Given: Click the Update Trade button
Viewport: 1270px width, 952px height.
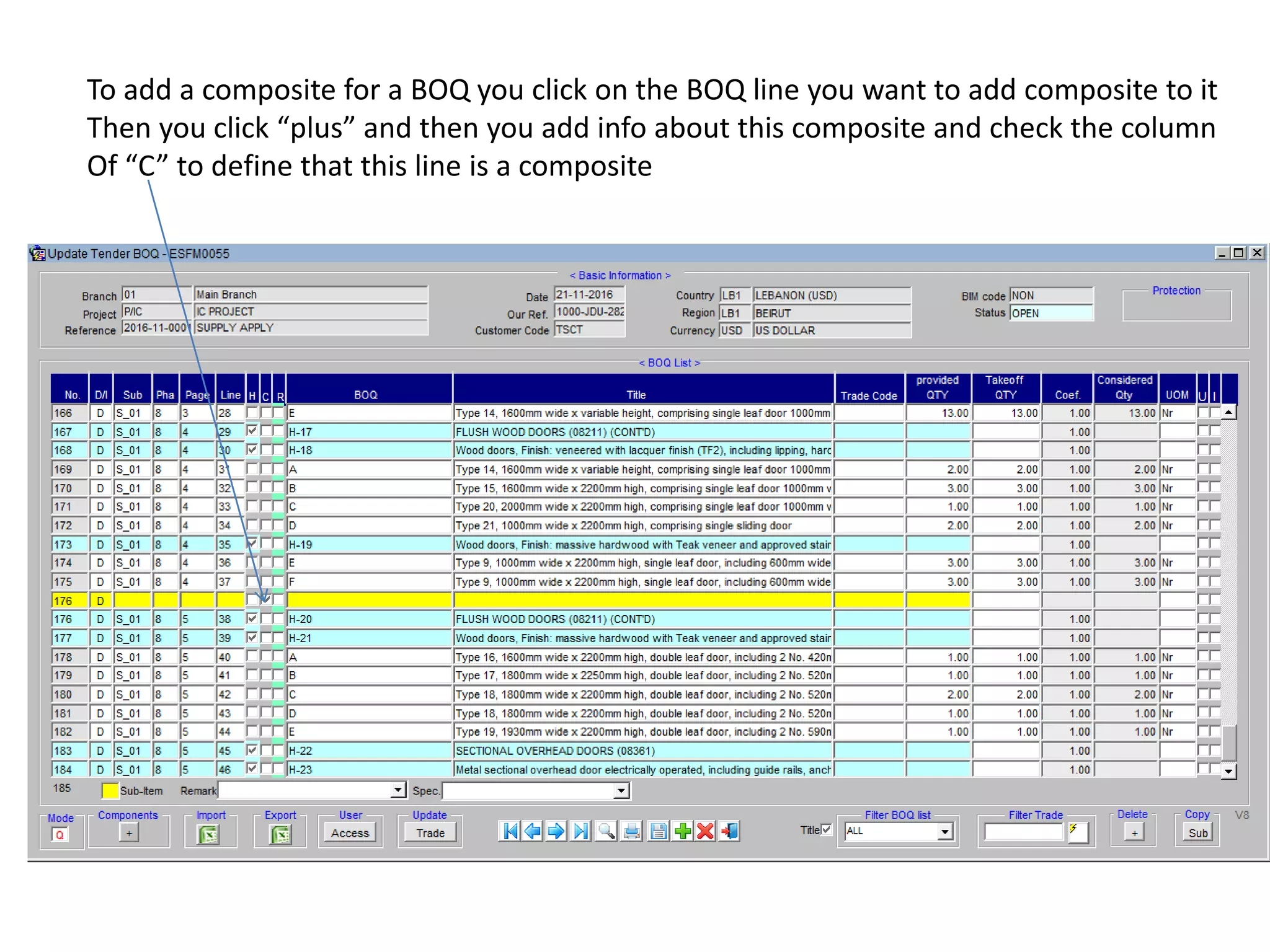Looking at the screenshot, I should click(430, 833).
